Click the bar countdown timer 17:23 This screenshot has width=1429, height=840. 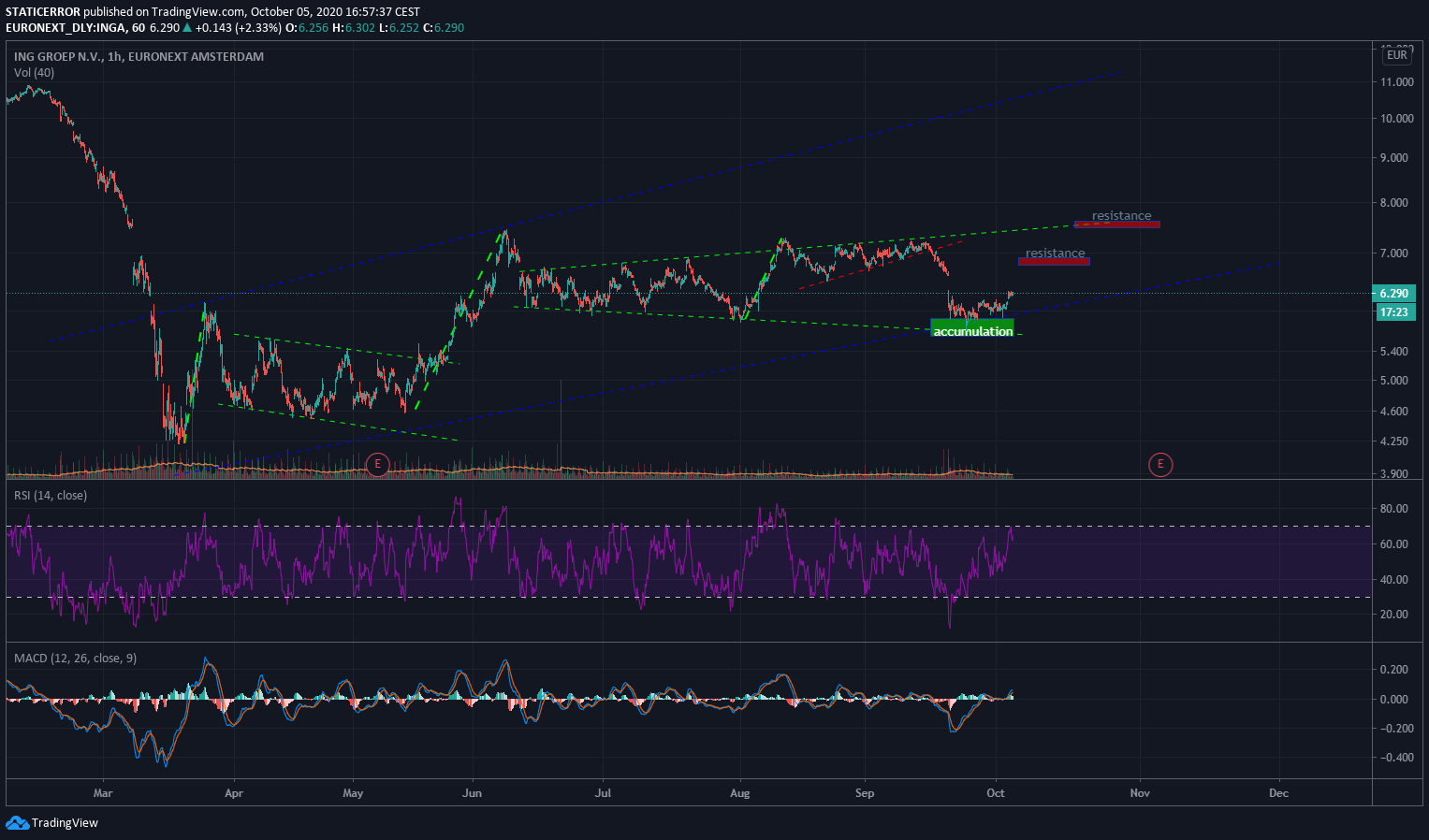1393,311
